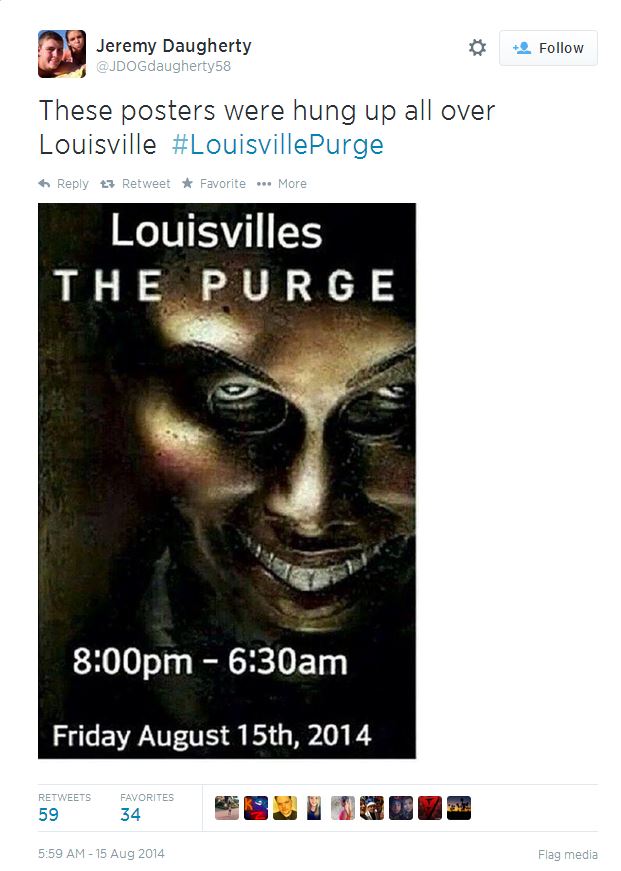Image resolution: width=621 pixels, height=871 pixels.
Task: View the 34 favorites list
Action: pyautogui.click(x=147, y=808)
